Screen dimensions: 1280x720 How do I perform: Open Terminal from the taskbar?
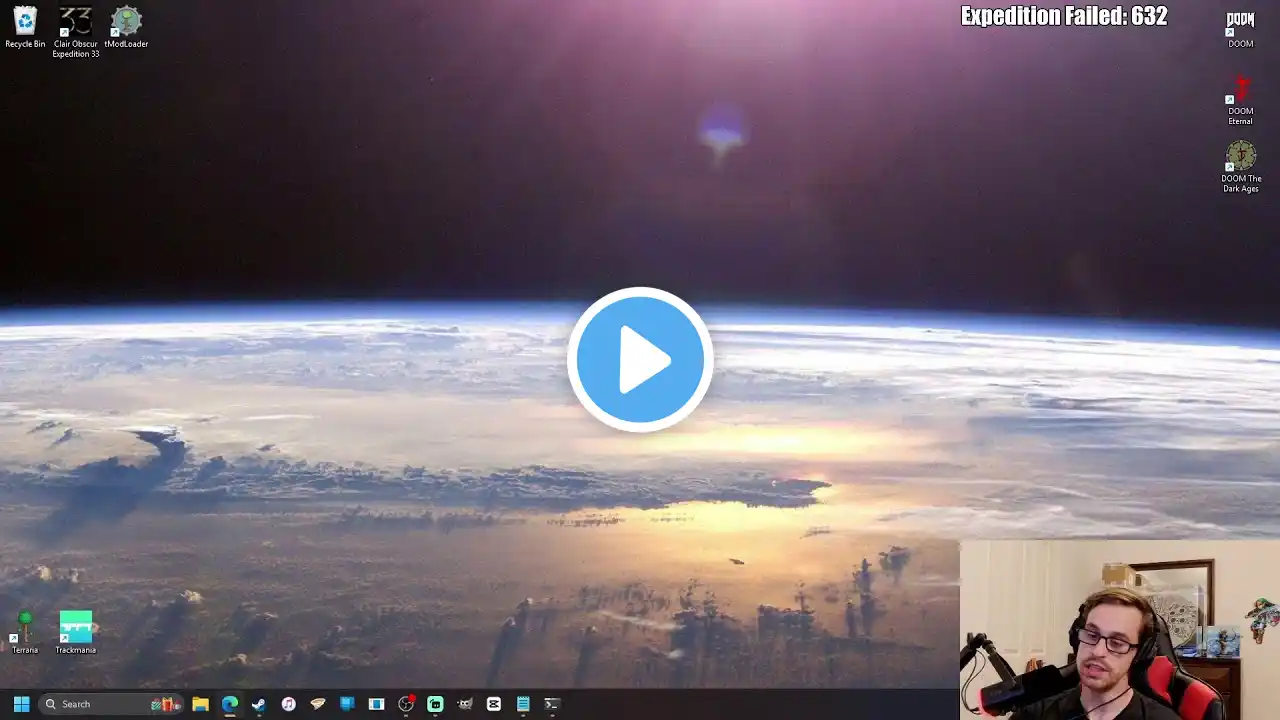[551, 704]
